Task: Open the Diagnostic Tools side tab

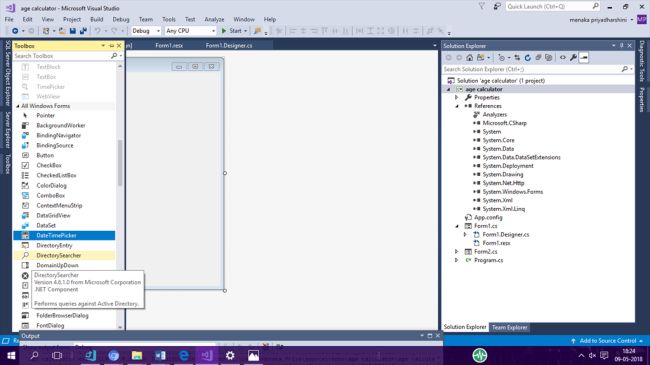Action: [642, 61]
